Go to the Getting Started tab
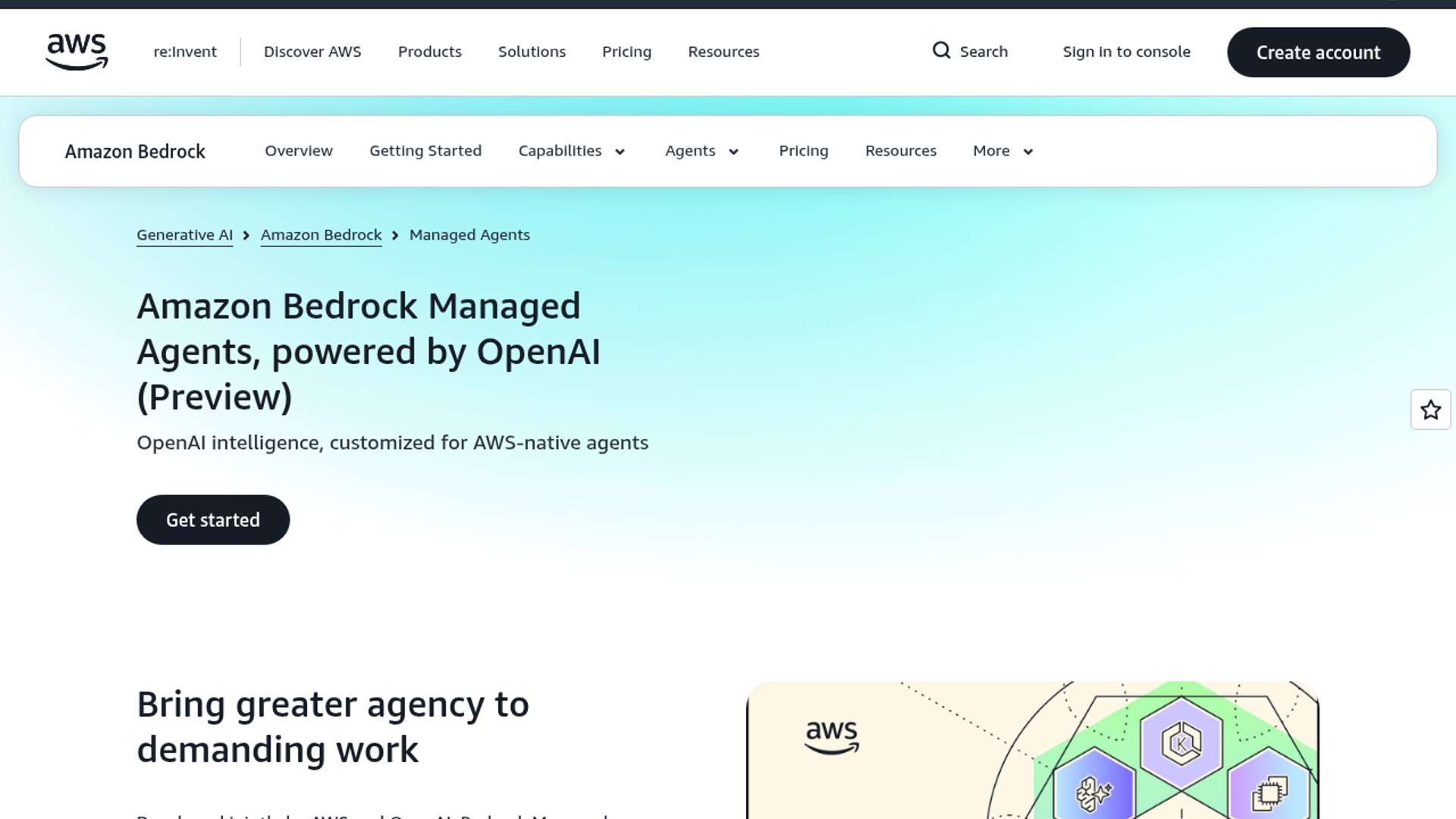 (425, 151)
